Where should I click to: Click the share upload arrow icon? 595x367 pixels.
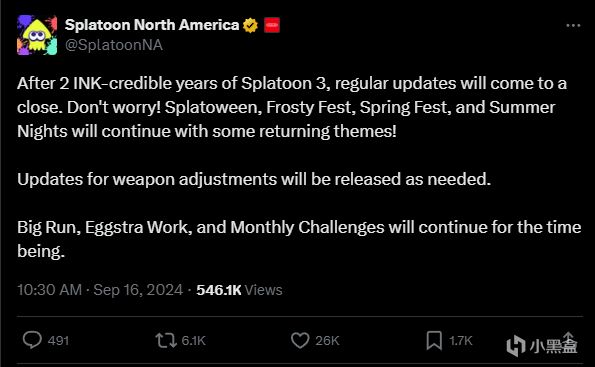(569, 339)
